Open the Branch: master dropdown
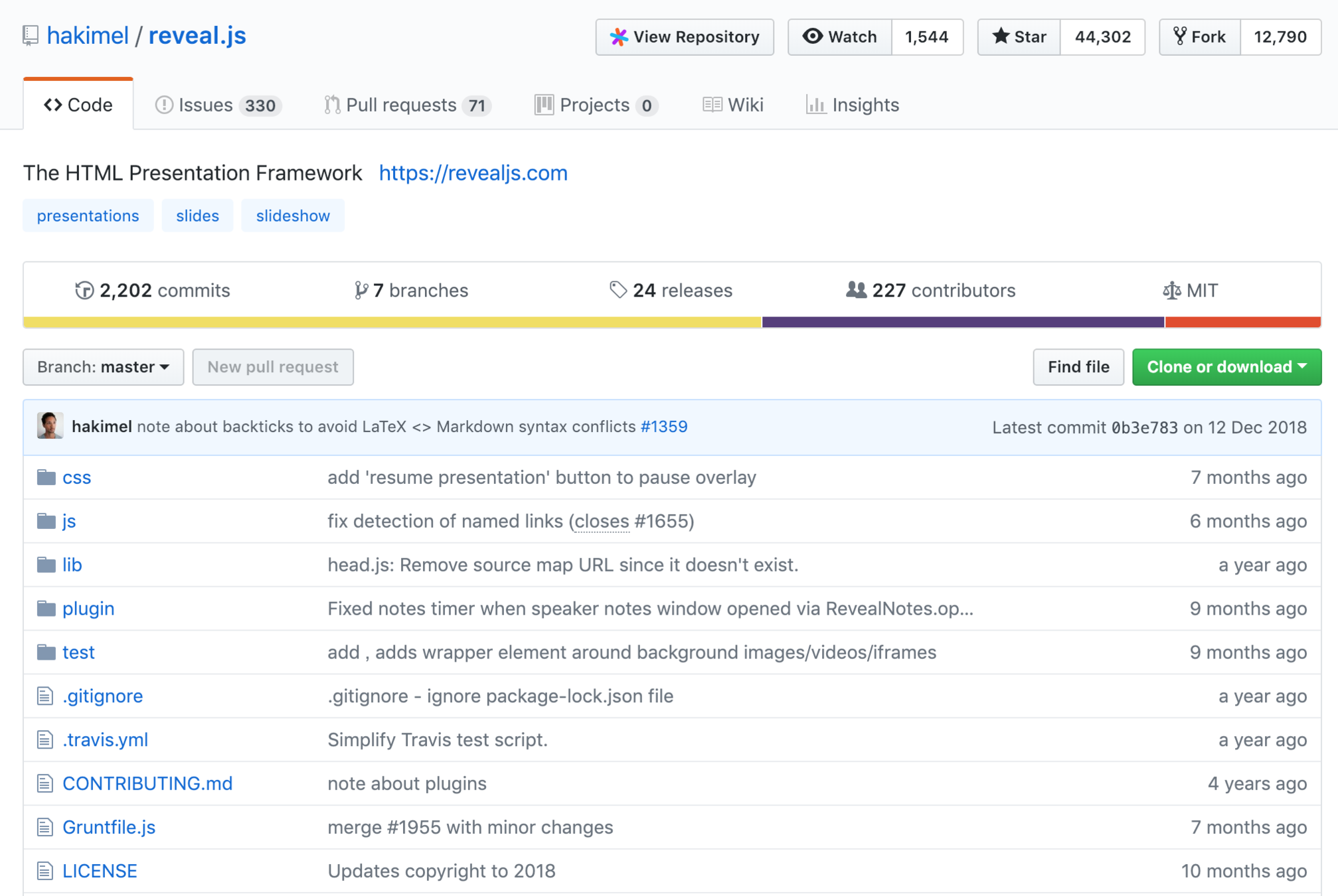 click(103, 367)
